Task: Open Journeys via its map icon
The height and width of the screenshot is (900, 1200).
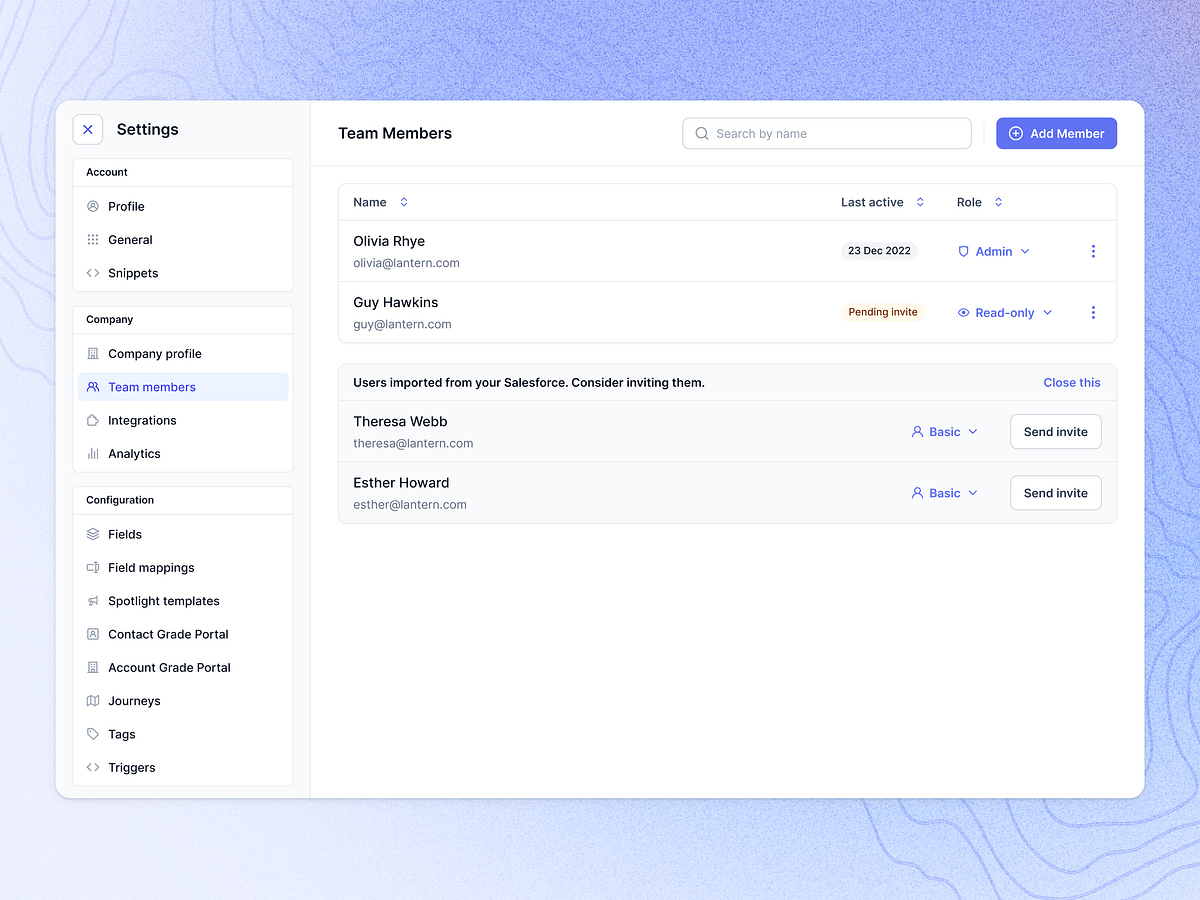Action: [92, 701]
